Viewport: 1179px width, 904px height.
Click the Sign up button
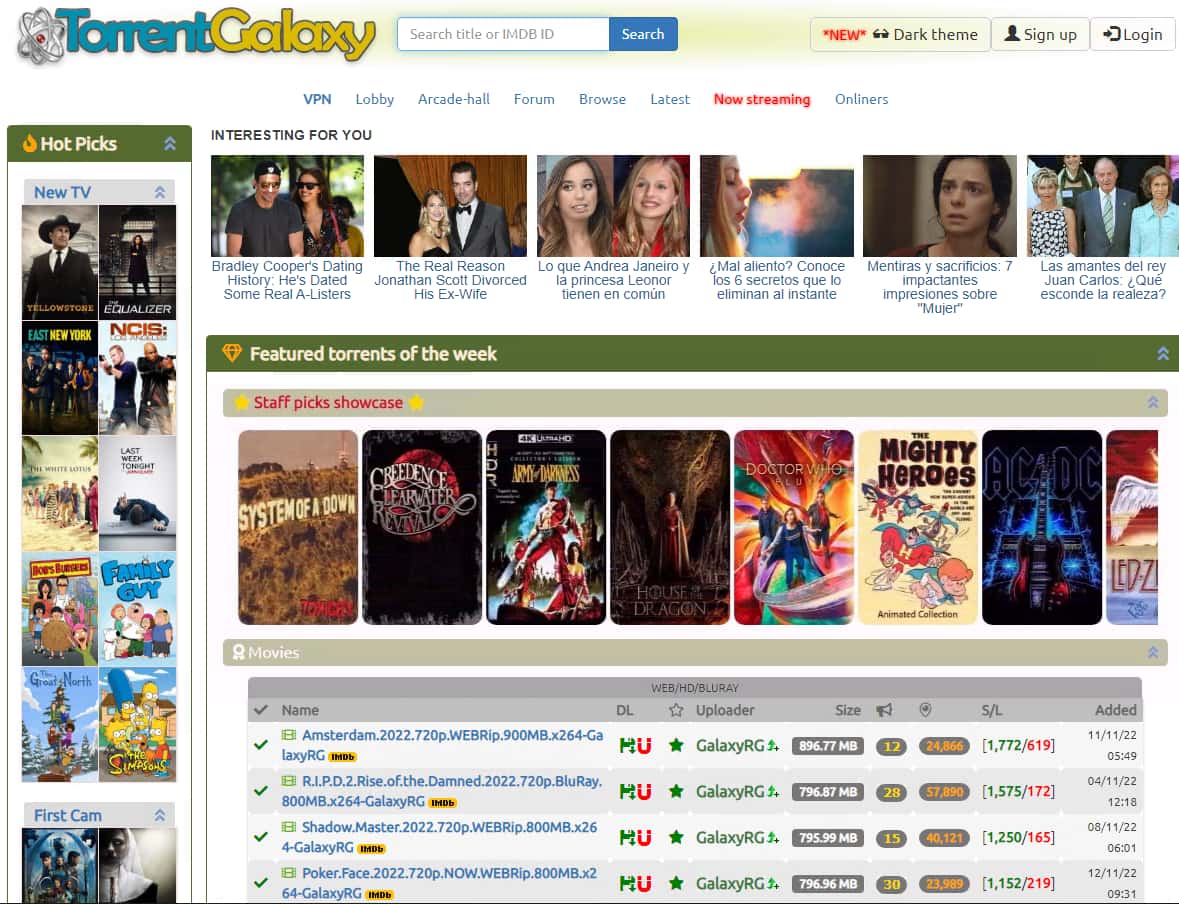coord(1041,35)
